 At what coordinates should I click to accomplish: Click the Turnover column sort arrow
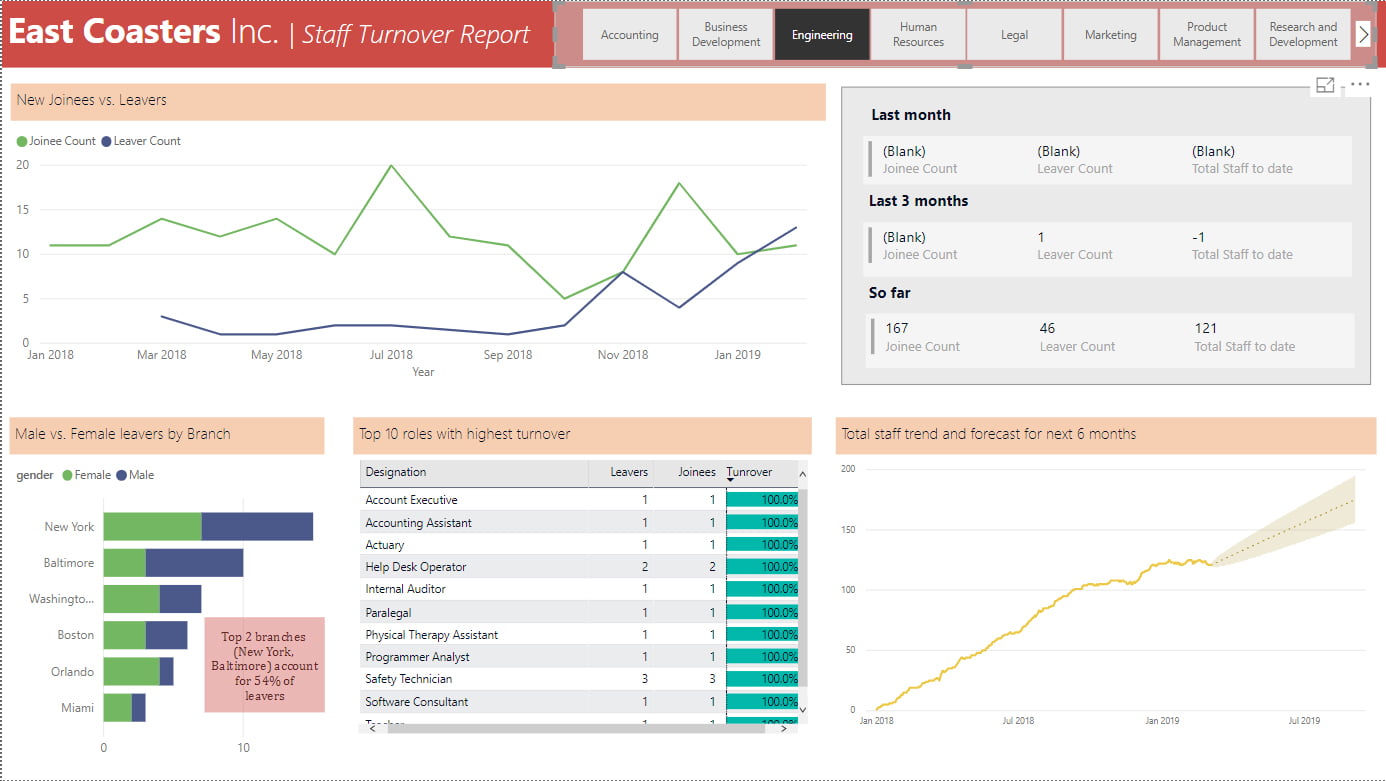click(x=731, y=481)
